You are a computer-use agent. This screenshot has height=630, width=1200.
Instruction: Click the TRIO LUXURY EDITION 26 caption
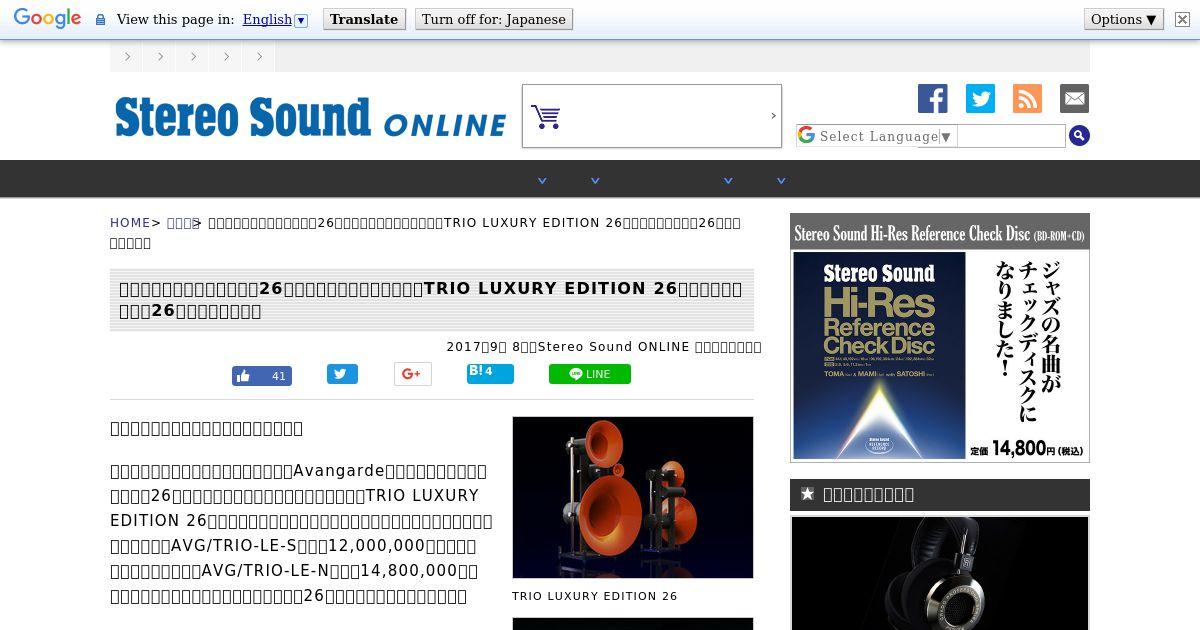click(x=595, y=596)
